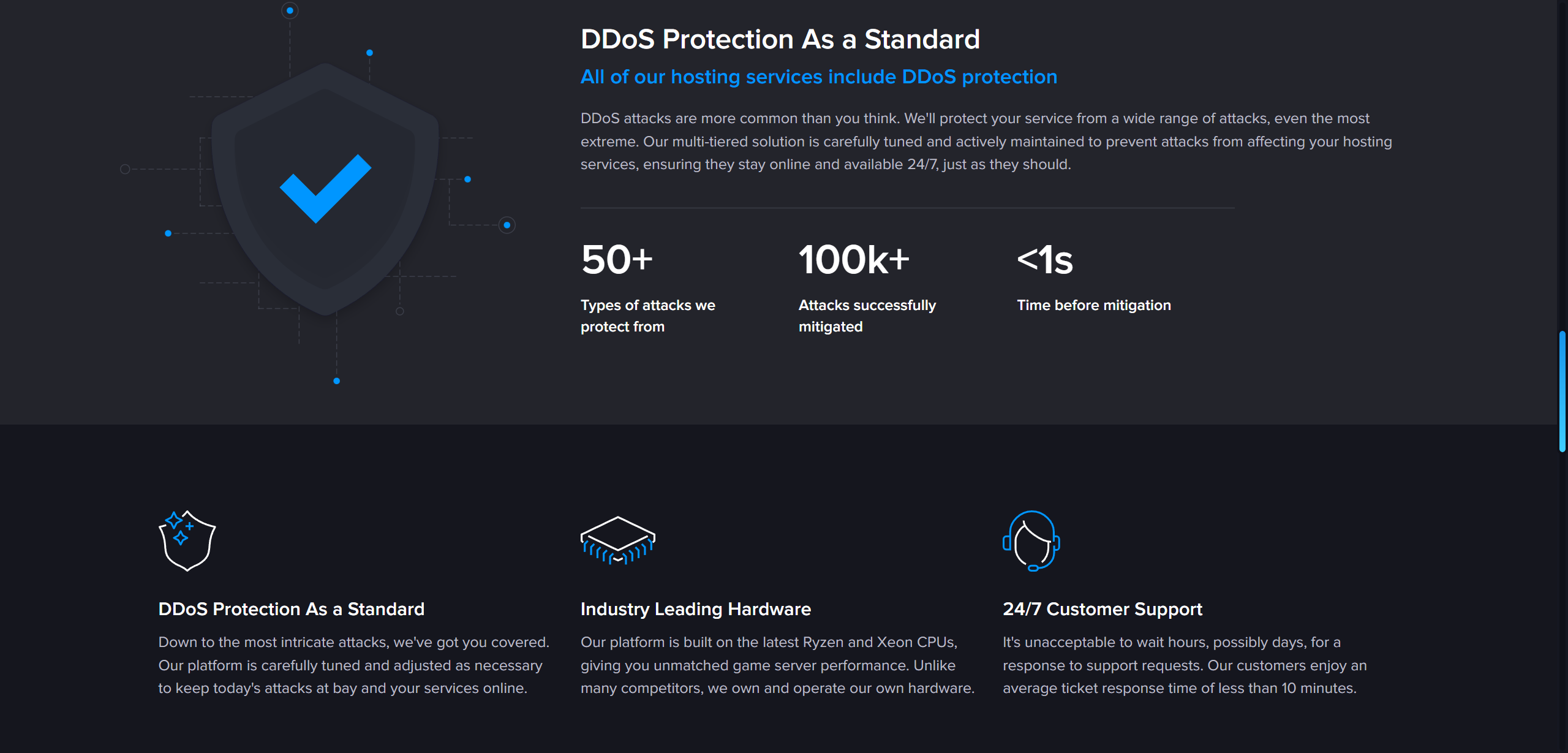Click 'Time before mitigation' label

pyautogui.click(x=1093, y=305)
